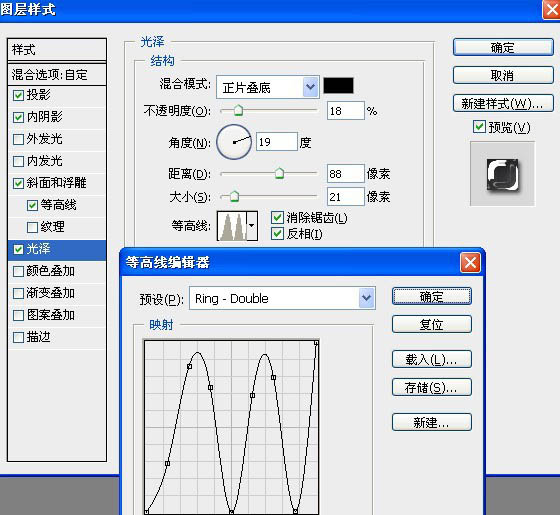Enable the 描边 stroke checkbox
560x515 pixels.
tap(18, 338)
